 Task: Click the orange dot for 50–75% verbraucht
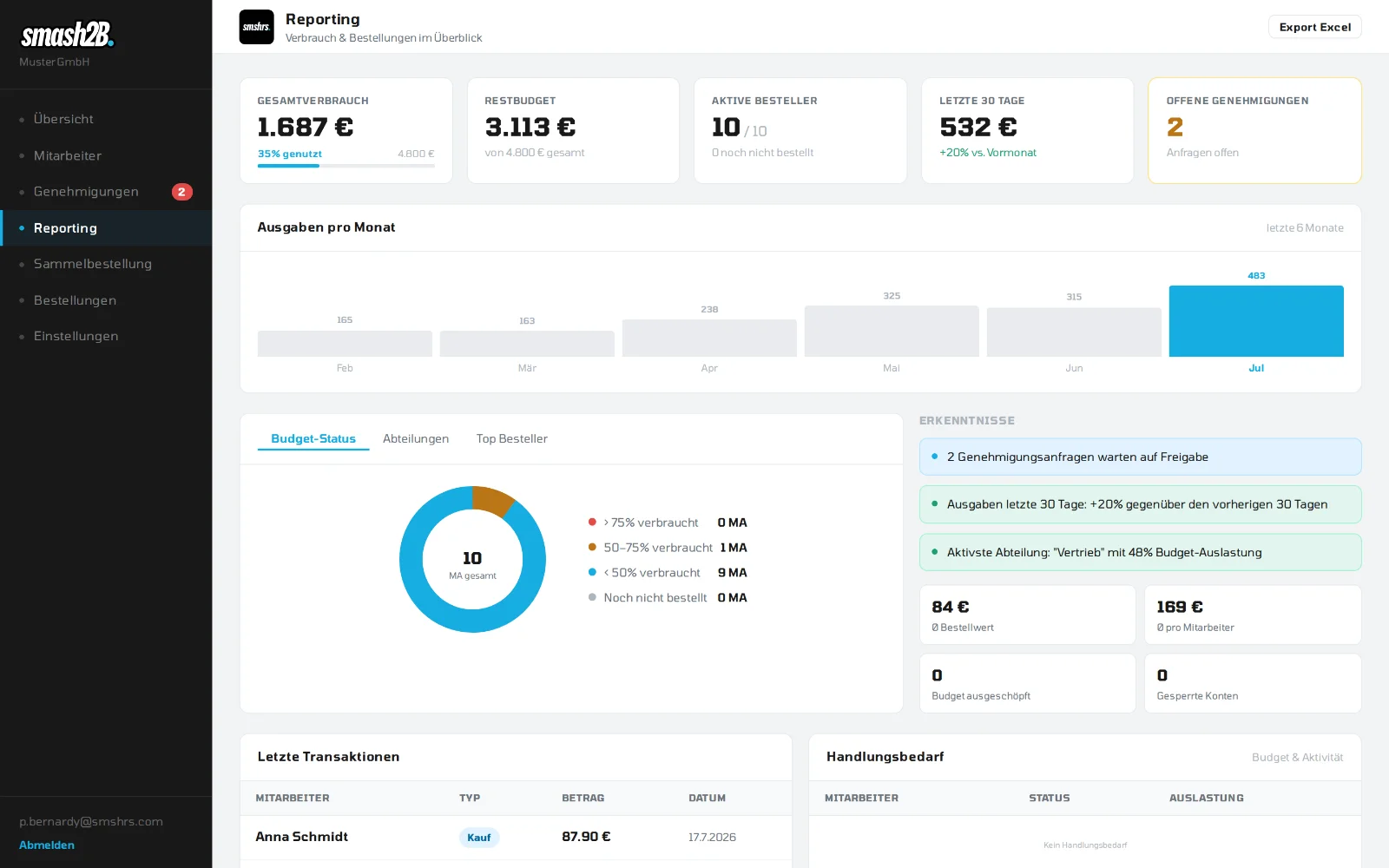(x=592, y=548)
